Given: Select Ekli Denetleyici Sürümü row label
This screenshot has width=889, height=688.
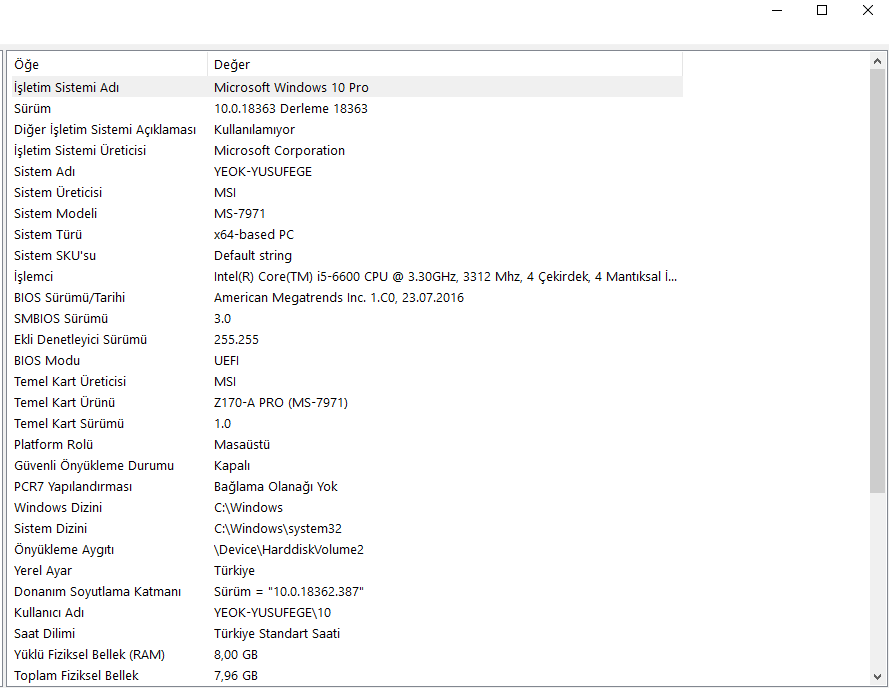Looking at the screenshot, I should (x=81, y=339).
